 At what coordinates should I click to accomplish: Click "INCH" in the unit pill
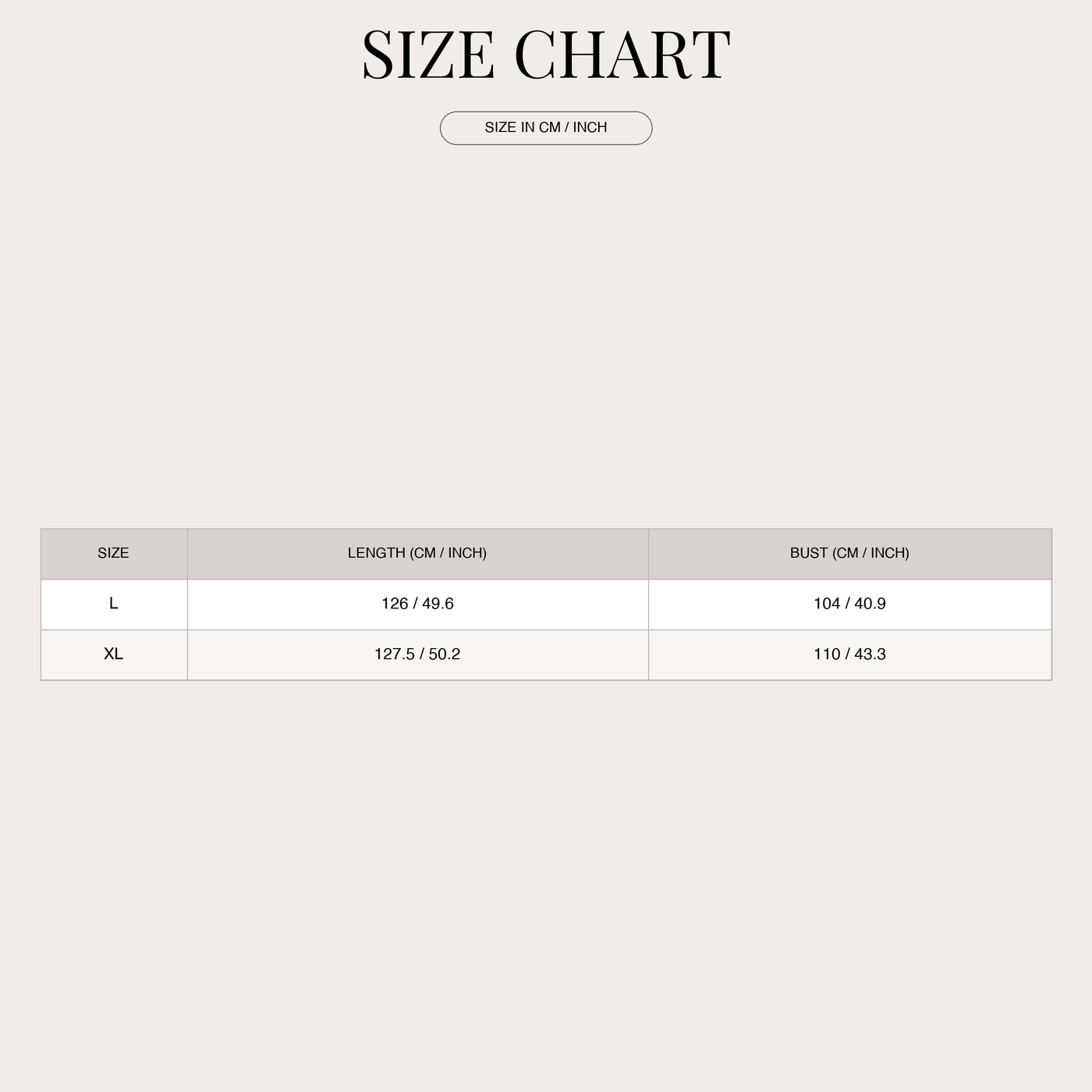coord(590,128)
